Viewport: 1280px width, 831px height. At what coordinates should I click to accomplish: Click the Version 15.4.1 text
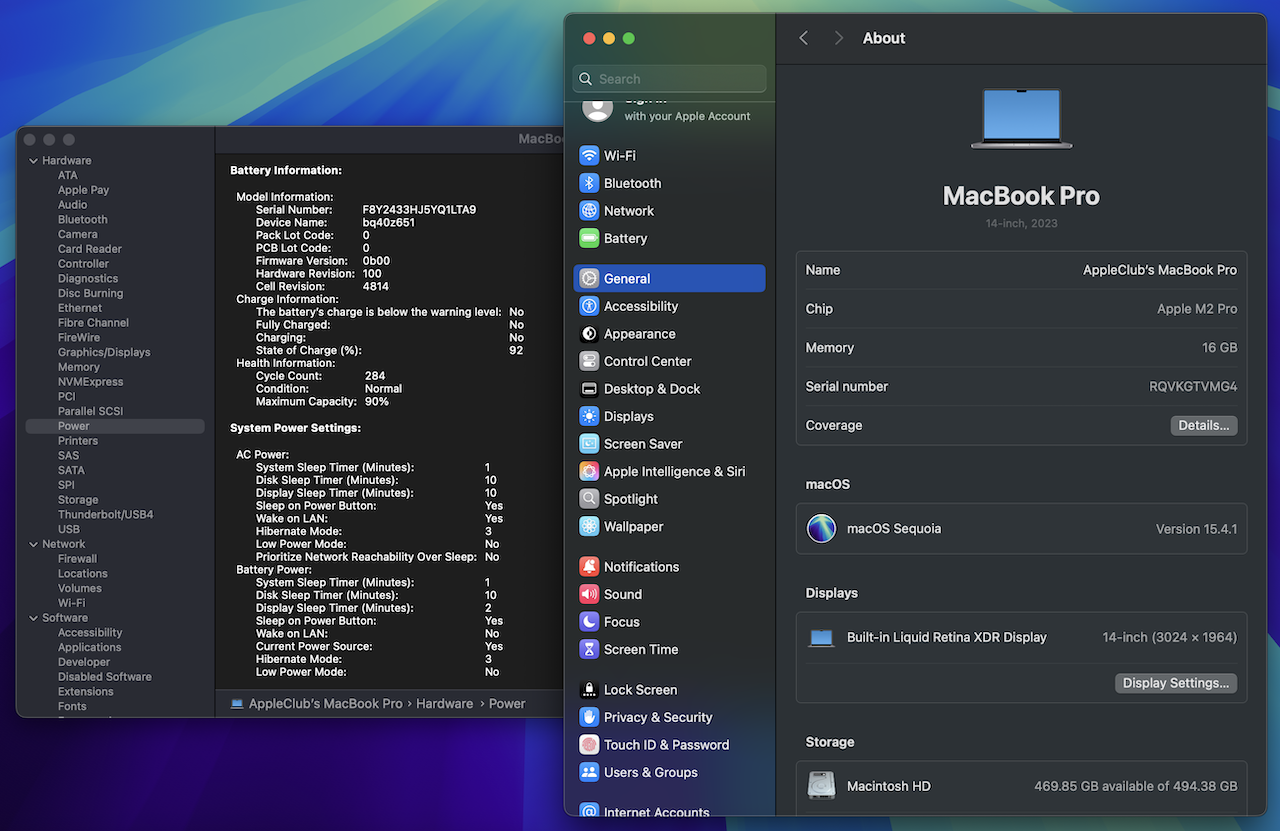[1197, 529]
